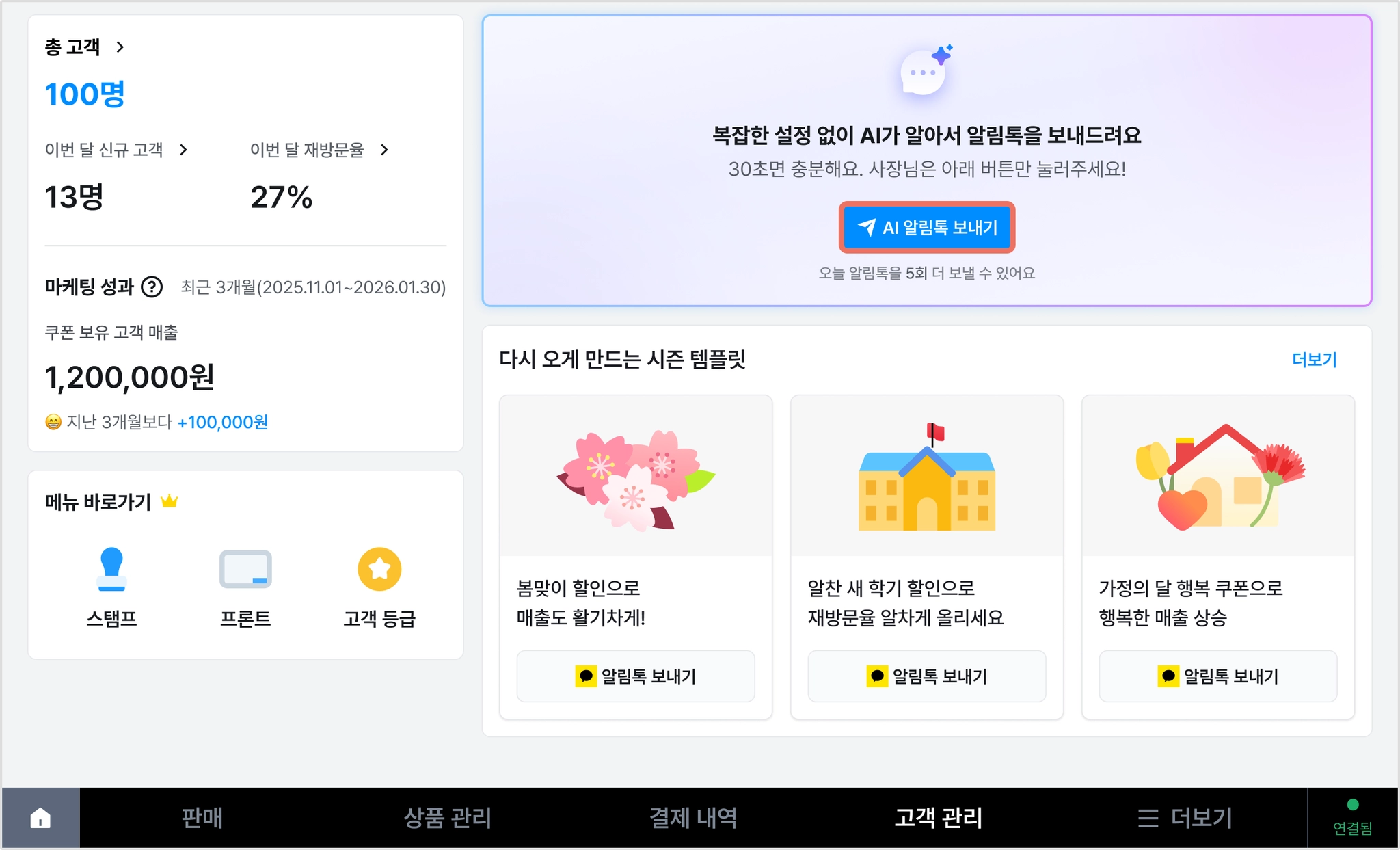Open the 프론트 front display shortcut icon

245,569
